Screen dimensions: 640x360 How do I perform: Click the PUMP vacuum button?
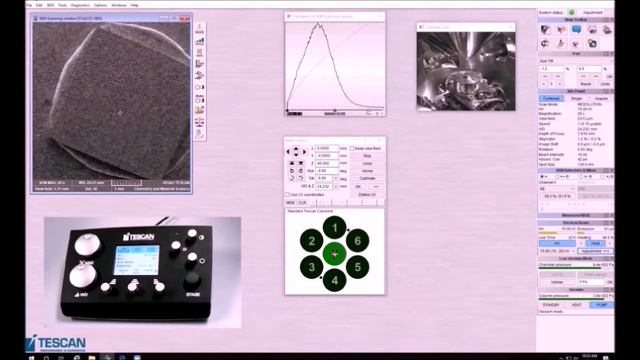[602, 305]
